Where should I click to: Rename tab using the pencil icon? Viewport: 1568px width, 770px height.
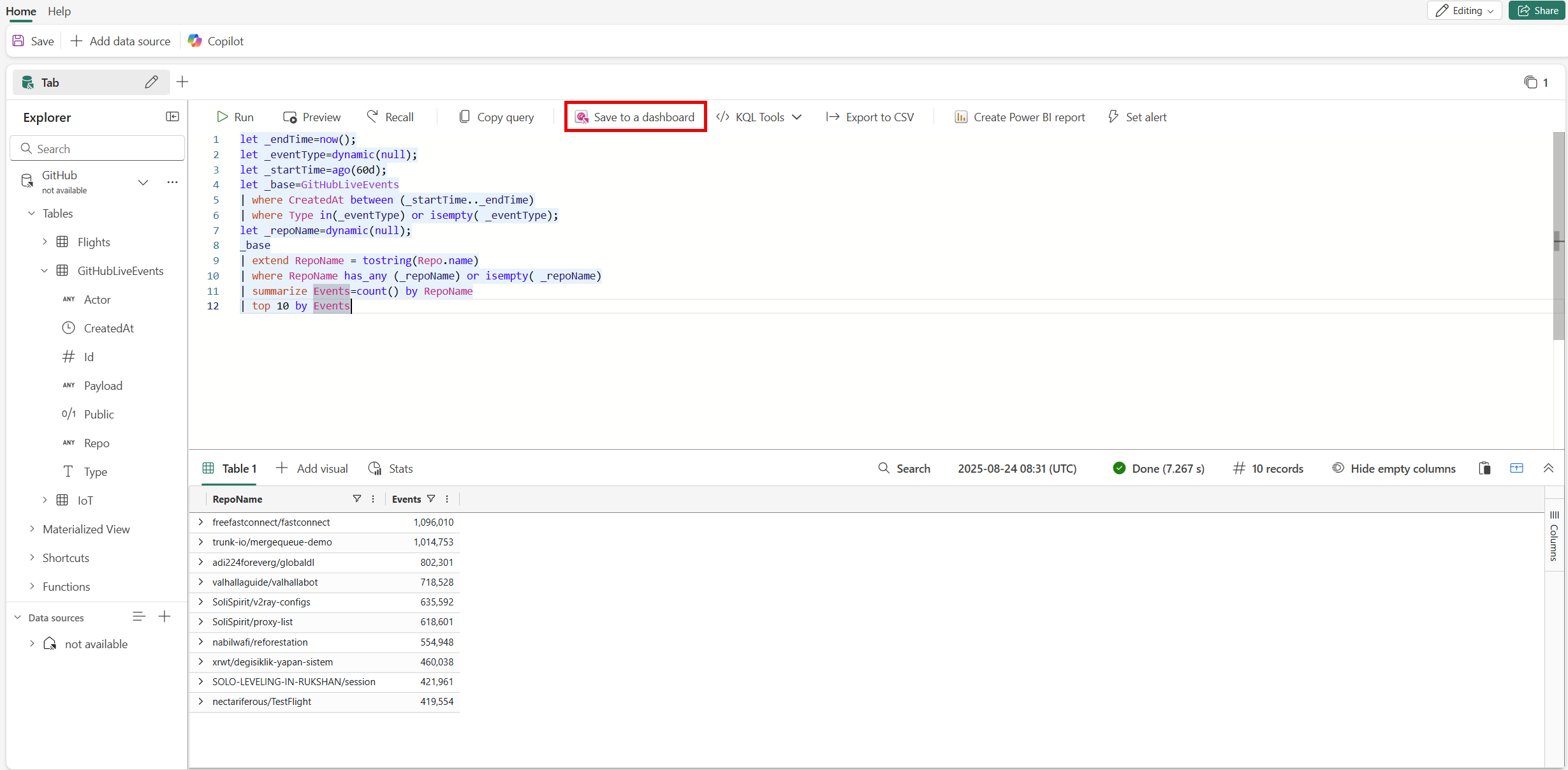coord(151,82)
